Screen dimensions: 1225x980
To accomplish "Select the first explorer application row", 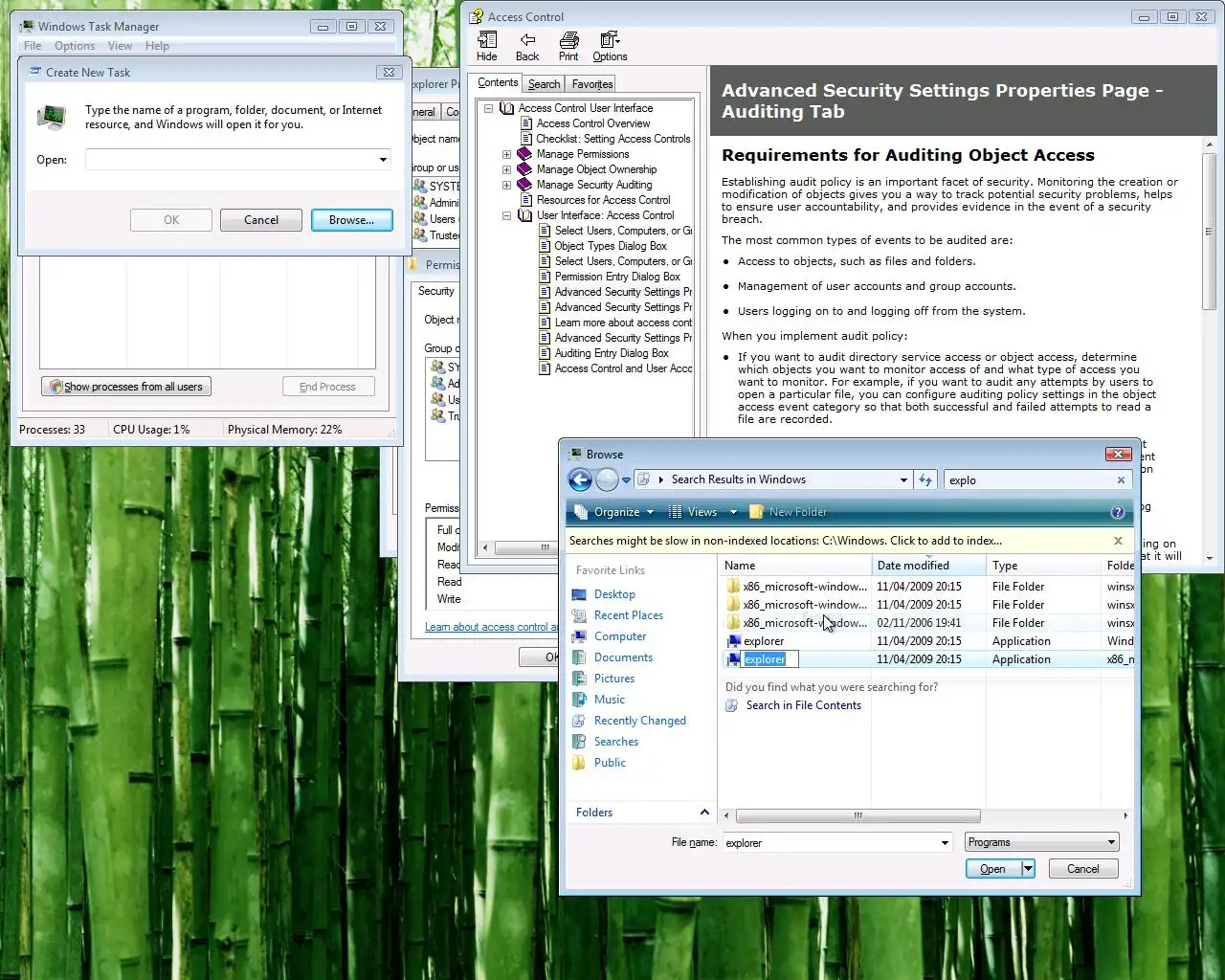I will click(927, 641).
